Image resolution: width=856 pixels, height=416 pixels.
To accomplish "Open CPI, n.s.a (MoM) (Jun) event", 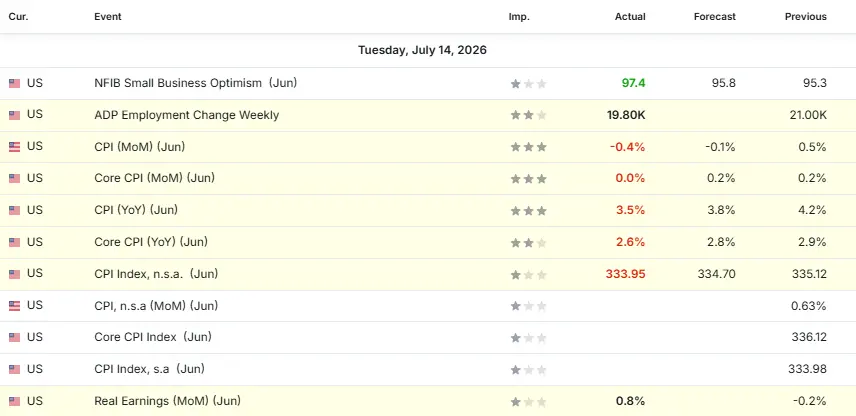I will [x=156, y=305].
